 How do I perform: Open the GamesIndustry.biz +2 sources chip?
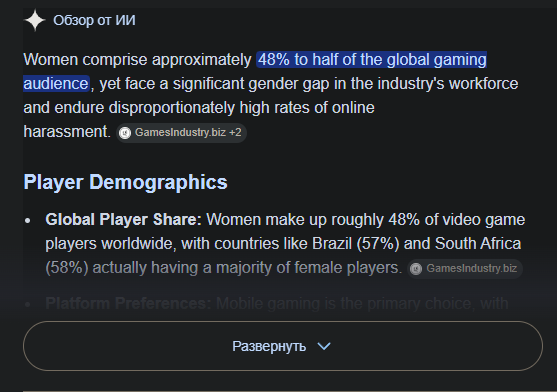182,133
